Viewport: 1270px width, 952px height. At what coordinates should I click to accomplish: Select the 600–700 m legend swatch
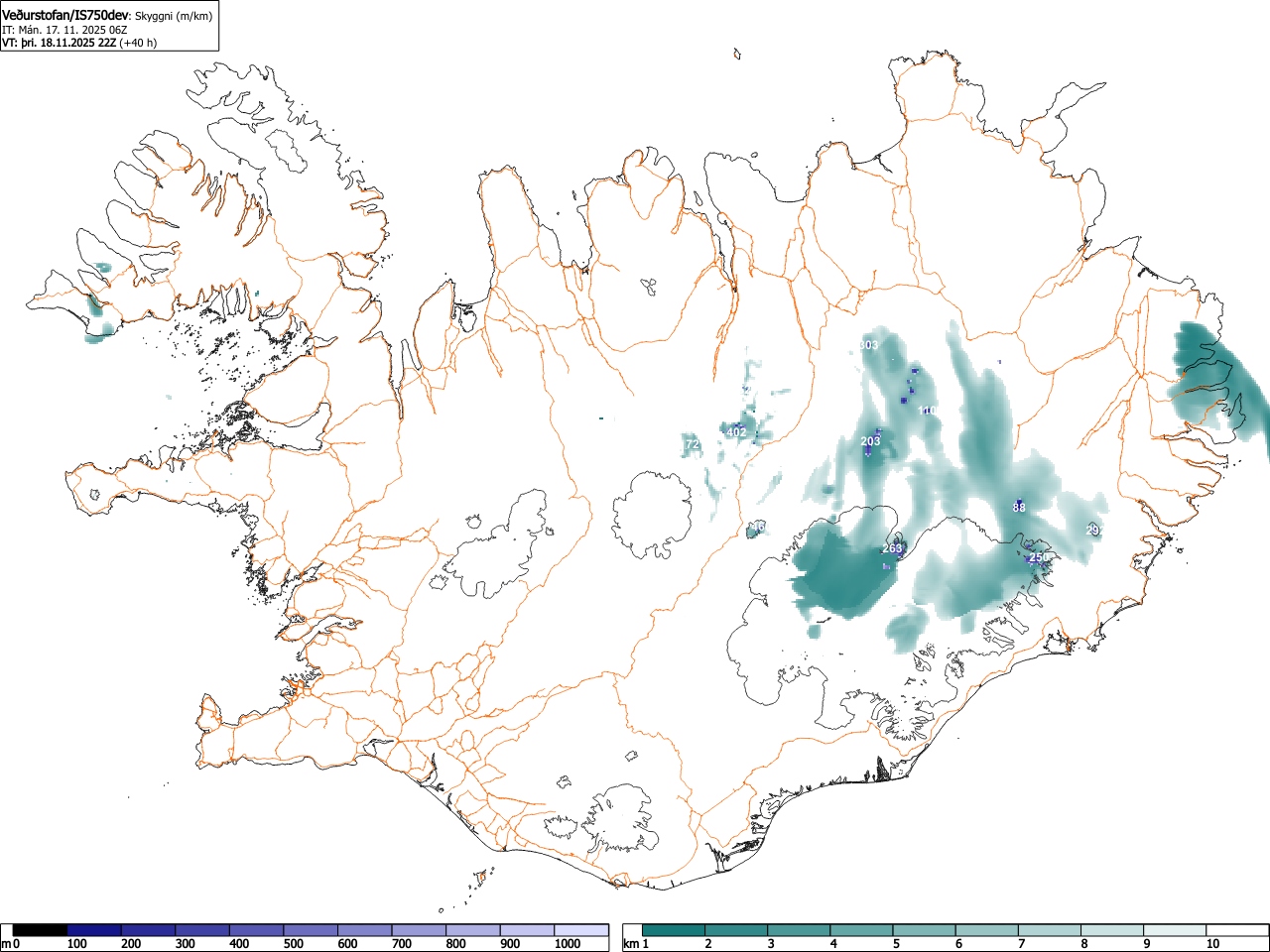tap(364, 930)
